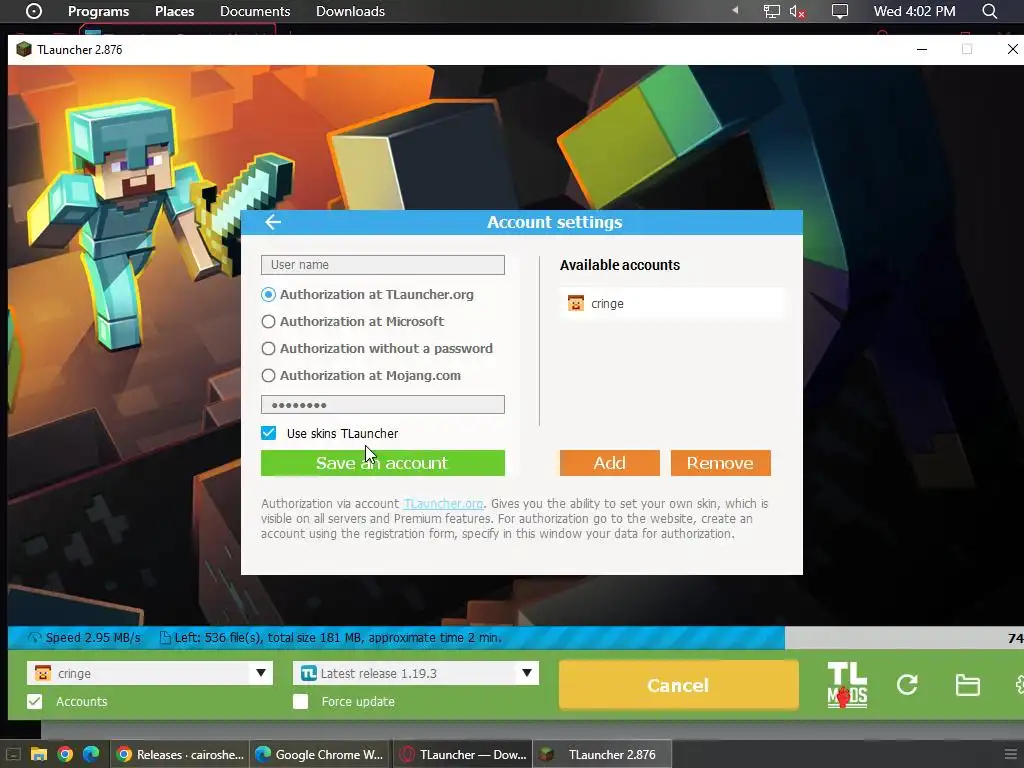Click the refresh icon in bottom bar
The height and width of the screenshot is (768, 1024).
(907, 684)
